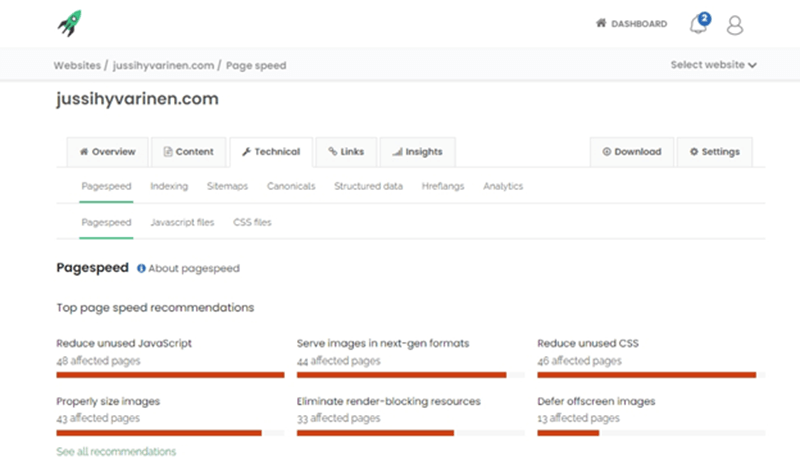Switch to the Overview tab
This screenshot has width=800, height=473.
pos(108,152)
